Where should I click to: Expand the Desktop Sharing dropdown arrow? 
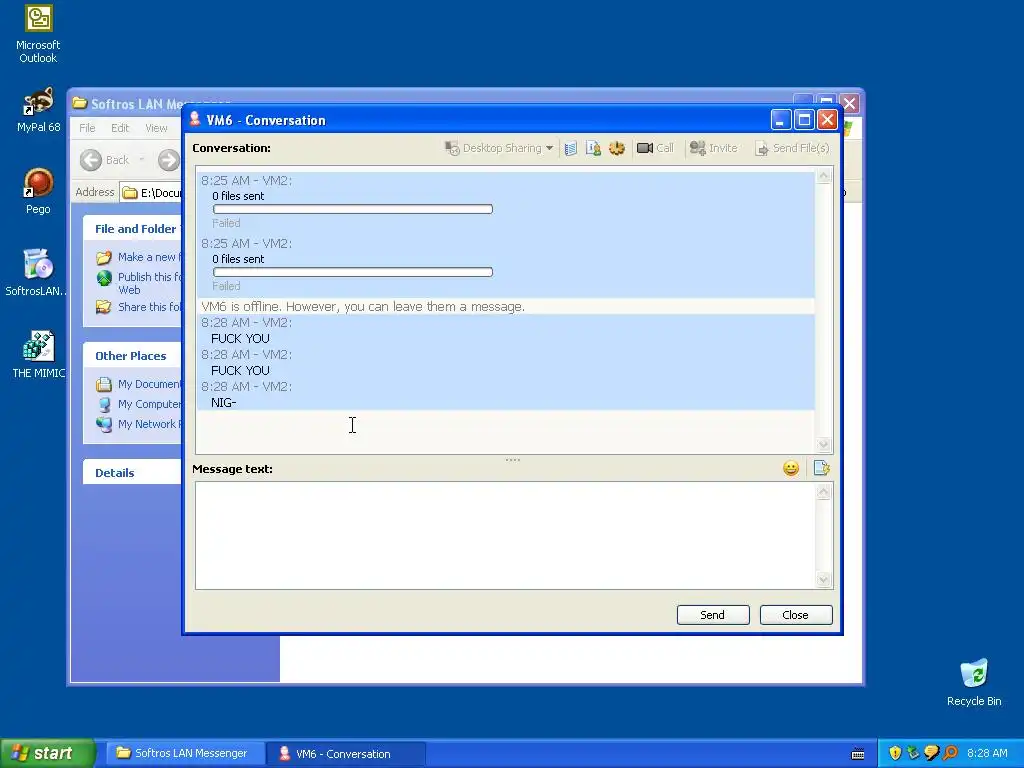[549, 148]
